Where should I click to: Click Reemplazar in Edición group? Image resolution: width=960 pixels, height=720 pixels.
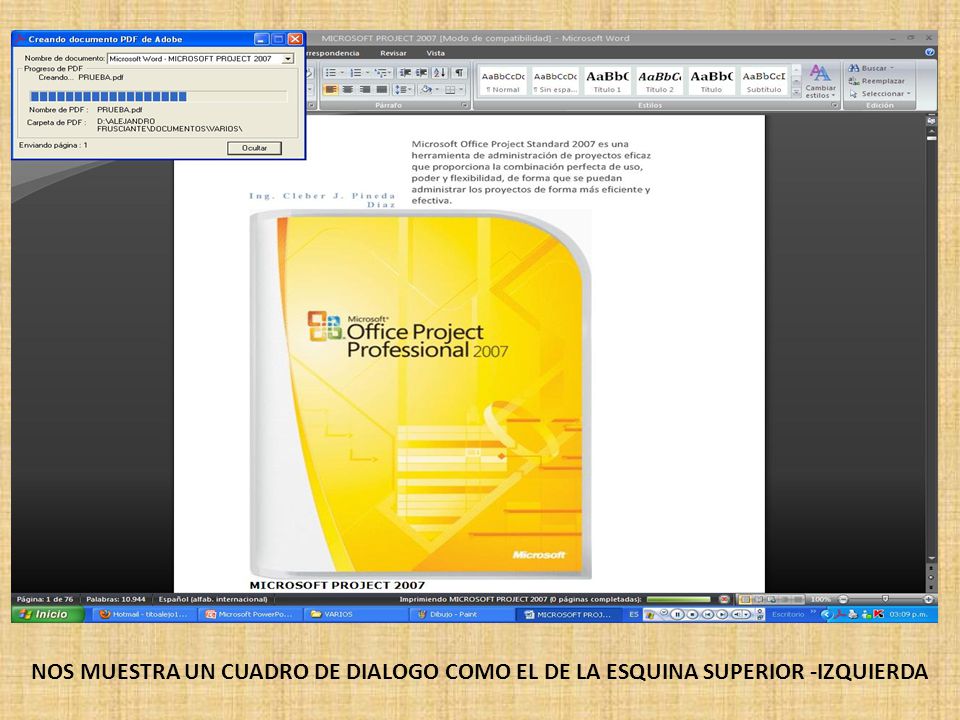[x=877, y=81]
